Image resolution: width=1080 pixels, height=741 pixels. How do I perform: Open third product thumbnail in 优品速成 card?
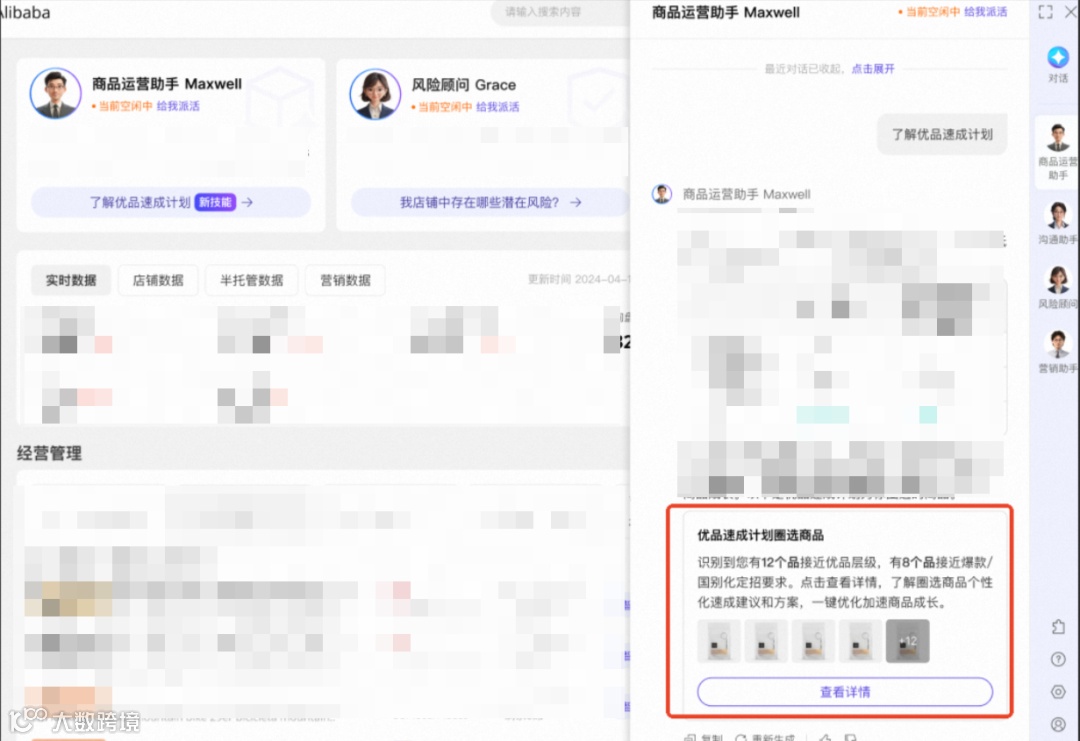813,641
